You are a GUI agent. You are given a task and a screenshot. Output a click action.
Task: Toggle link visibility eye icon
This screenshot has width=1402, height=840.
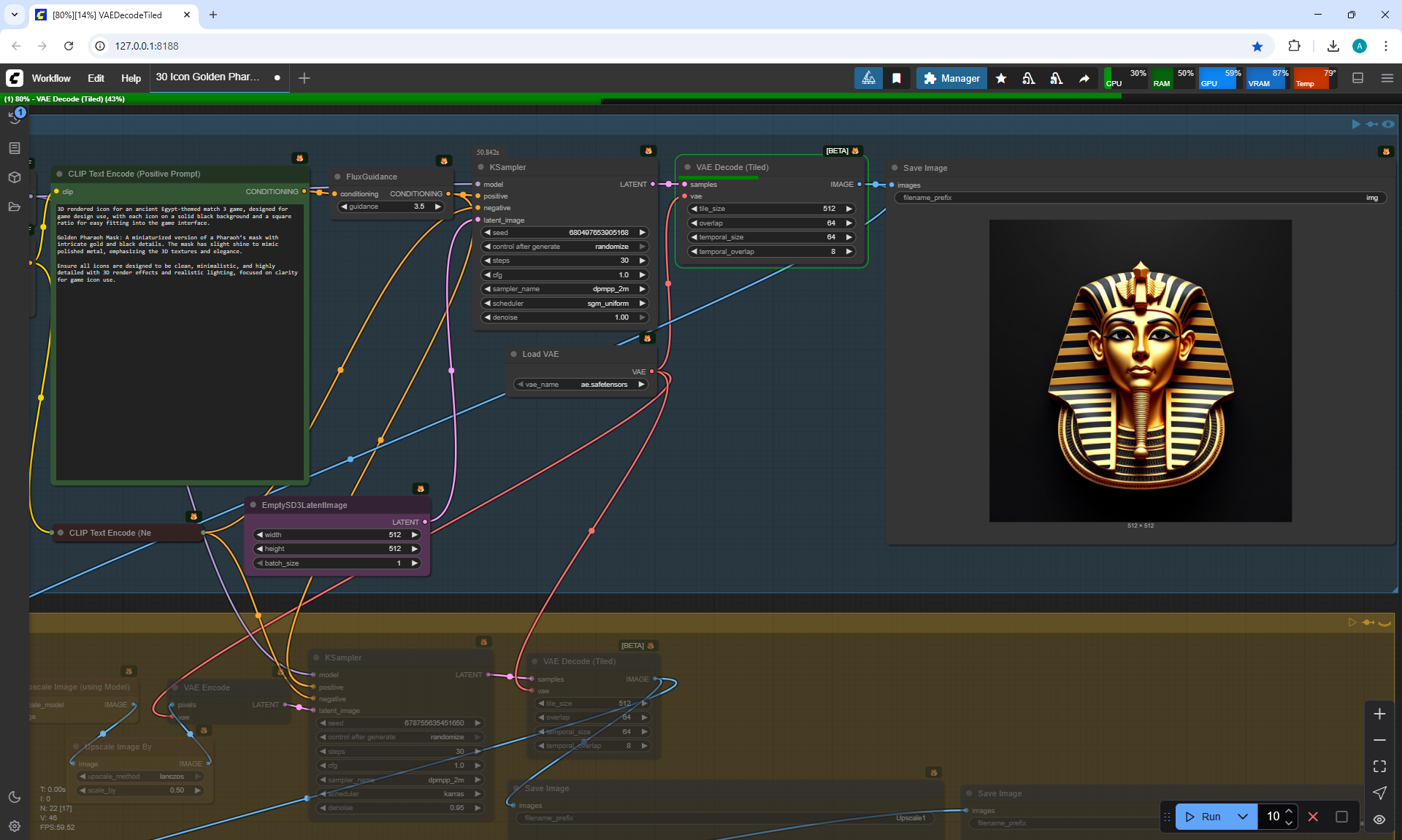pos(1379,820)
